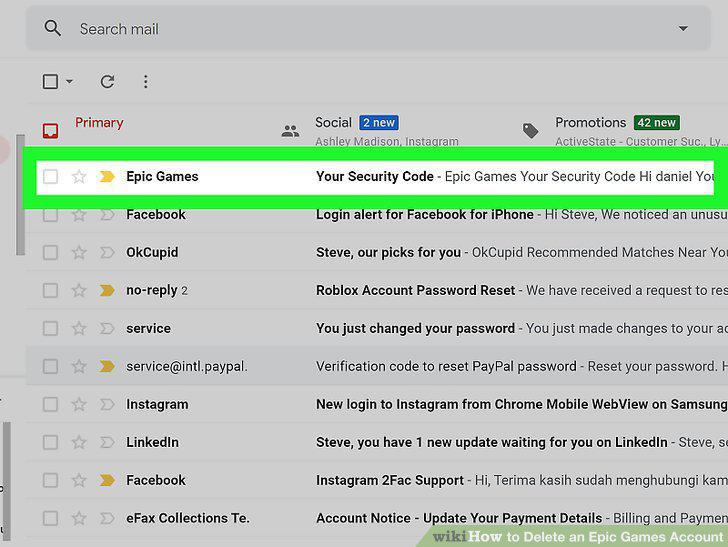
Task: Toggle importance marker on LinkedIn email
Action: (107, 442)
